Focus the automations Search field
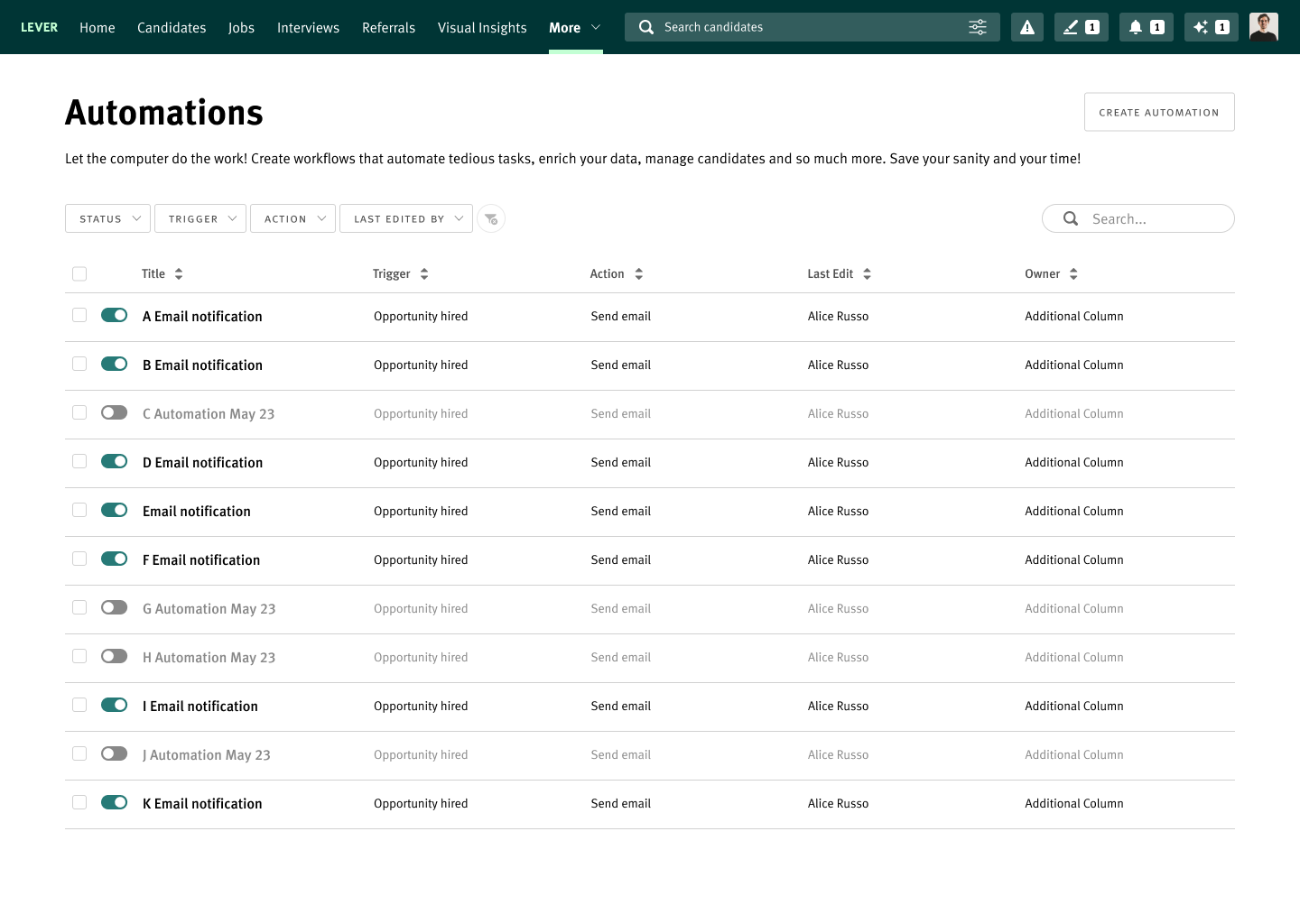This screenshot has width=1300, height=924. (x=1138, y=218)
